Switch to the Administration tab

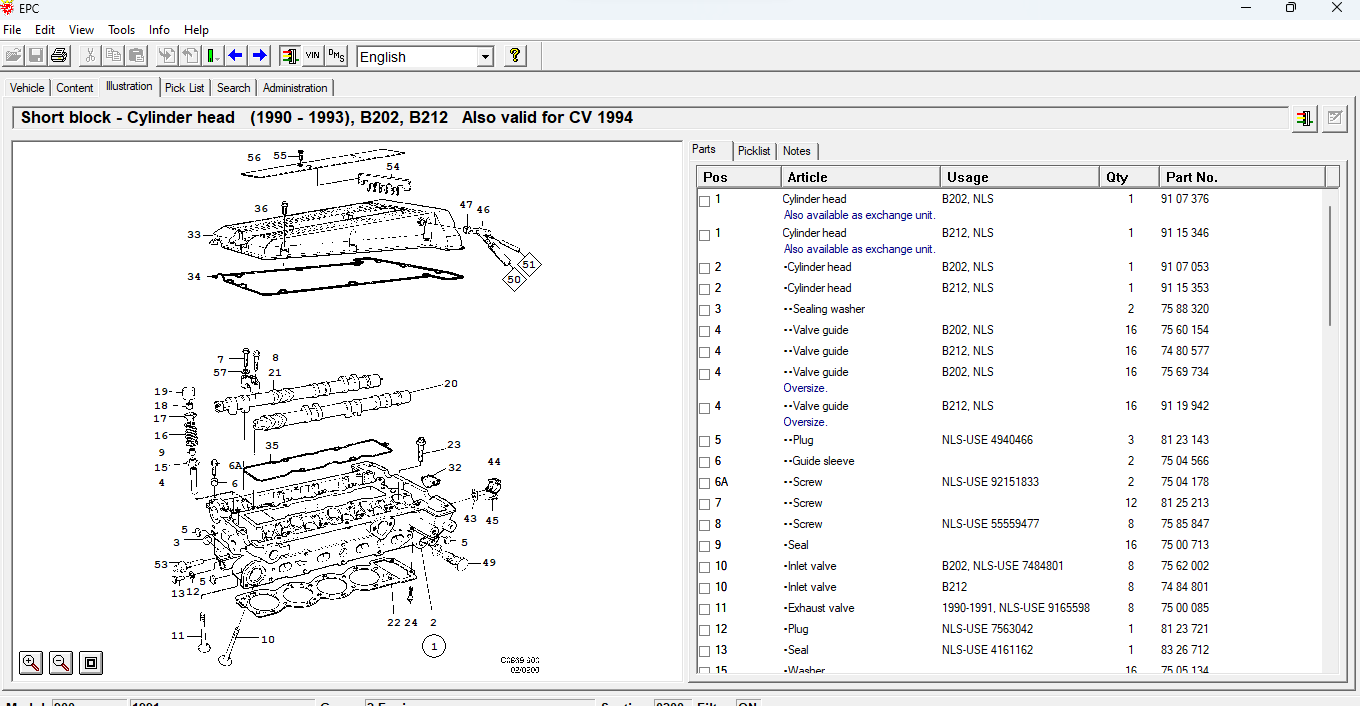click(x=295, y=88)
